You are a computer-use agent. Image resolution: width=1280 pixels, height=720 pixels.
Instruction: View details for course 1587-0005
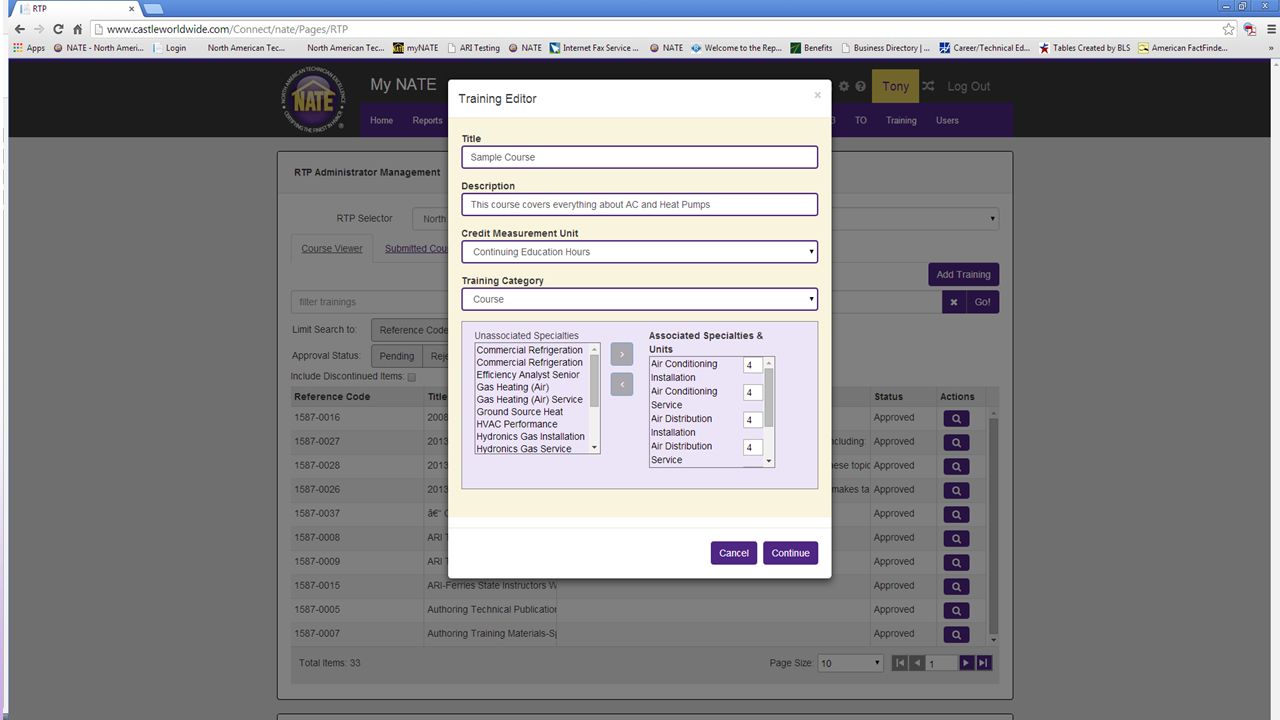point(956,610)
